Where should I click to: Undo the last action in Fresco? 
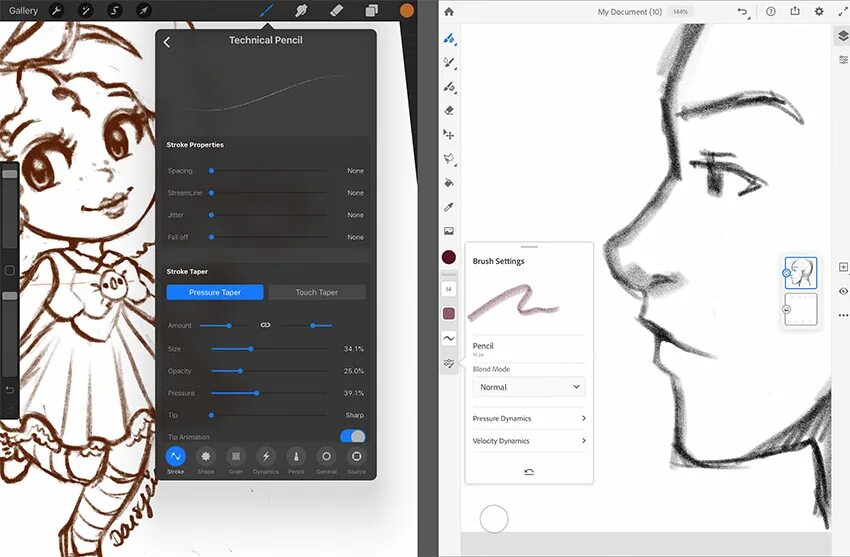pos(743,11)
